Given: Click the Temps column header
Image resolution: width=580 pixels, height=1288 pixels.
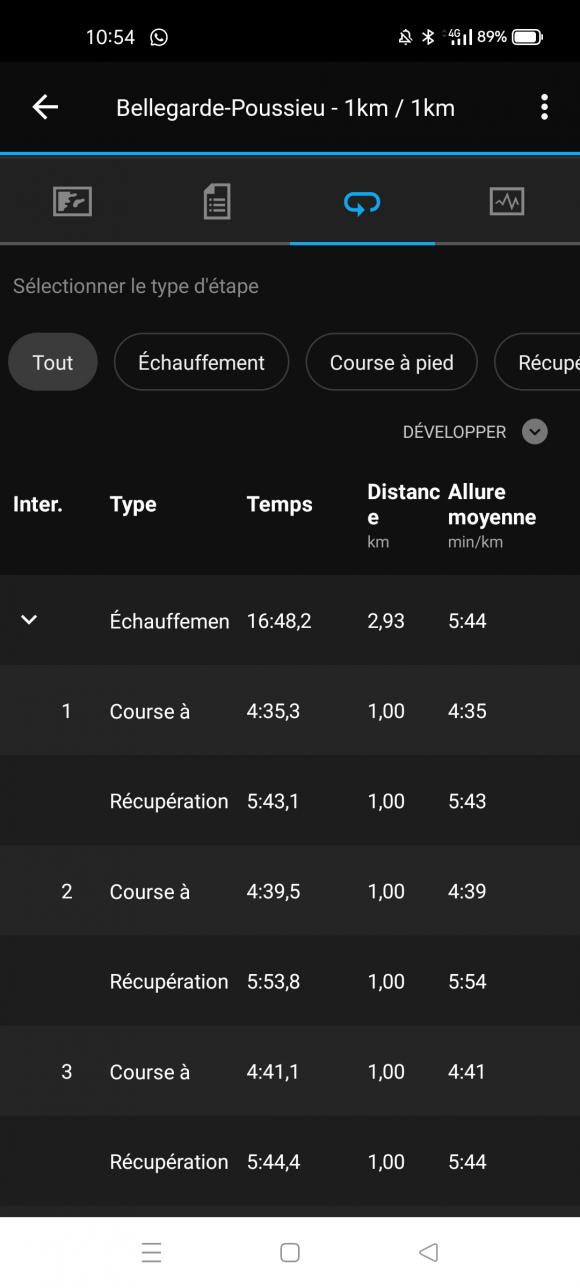Looking at the screenshot, I should 279,504.
